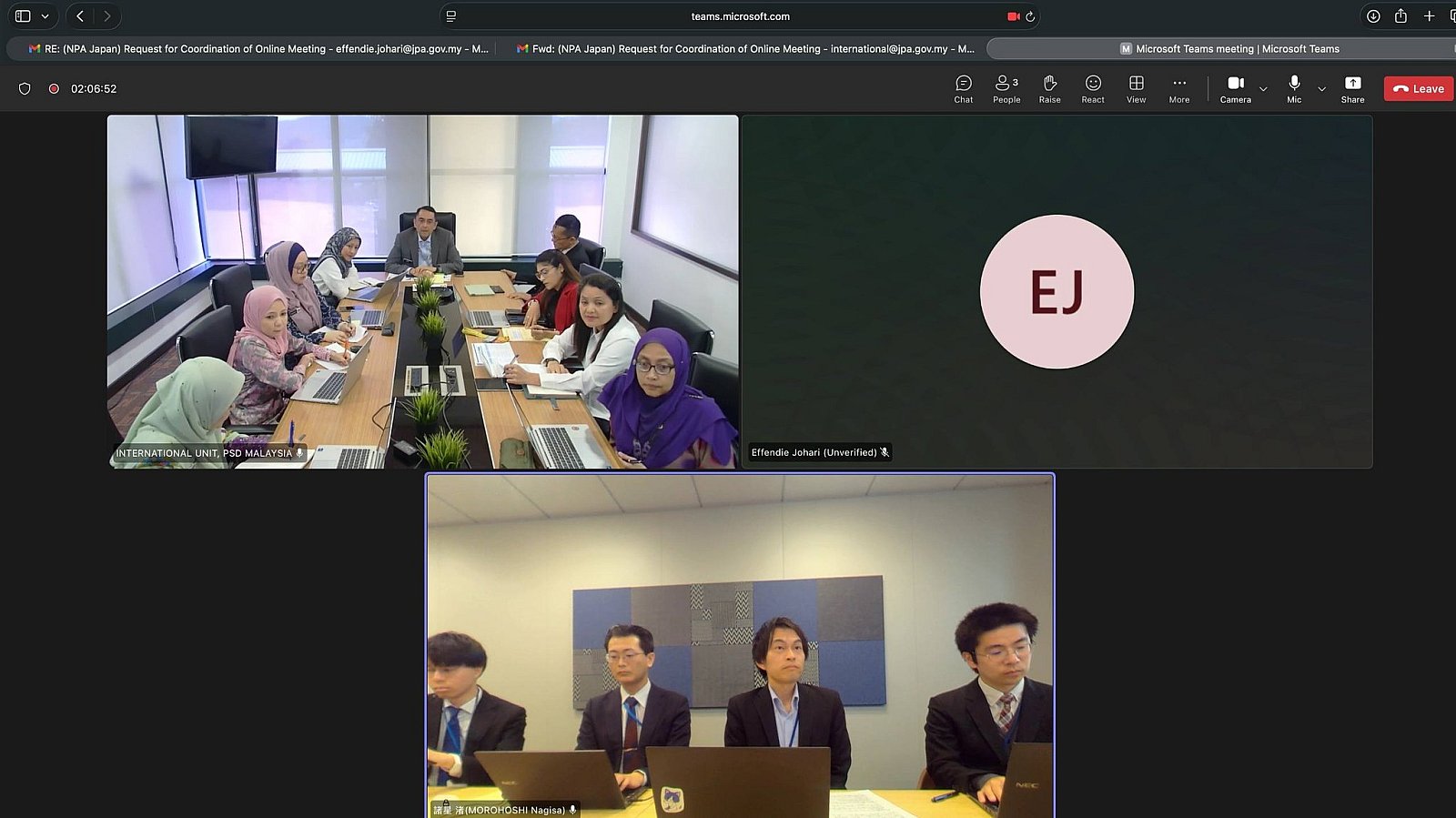Click the teams.microsoft.com address bar
This screenshot has width=1456, height=818.
[739, 16]
